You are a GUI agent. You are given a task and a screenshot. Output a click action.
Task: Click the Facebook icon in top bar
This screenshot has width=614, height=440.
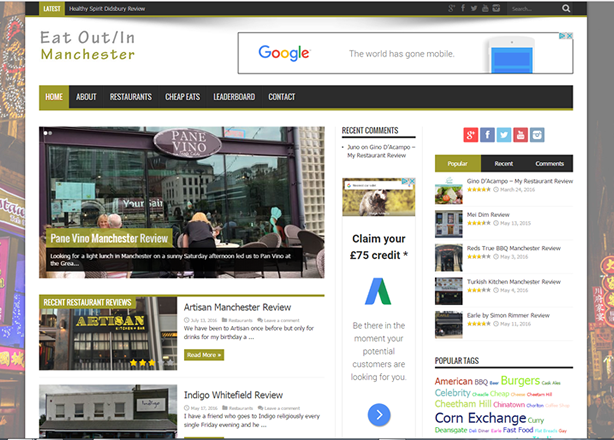pos(463,8)
